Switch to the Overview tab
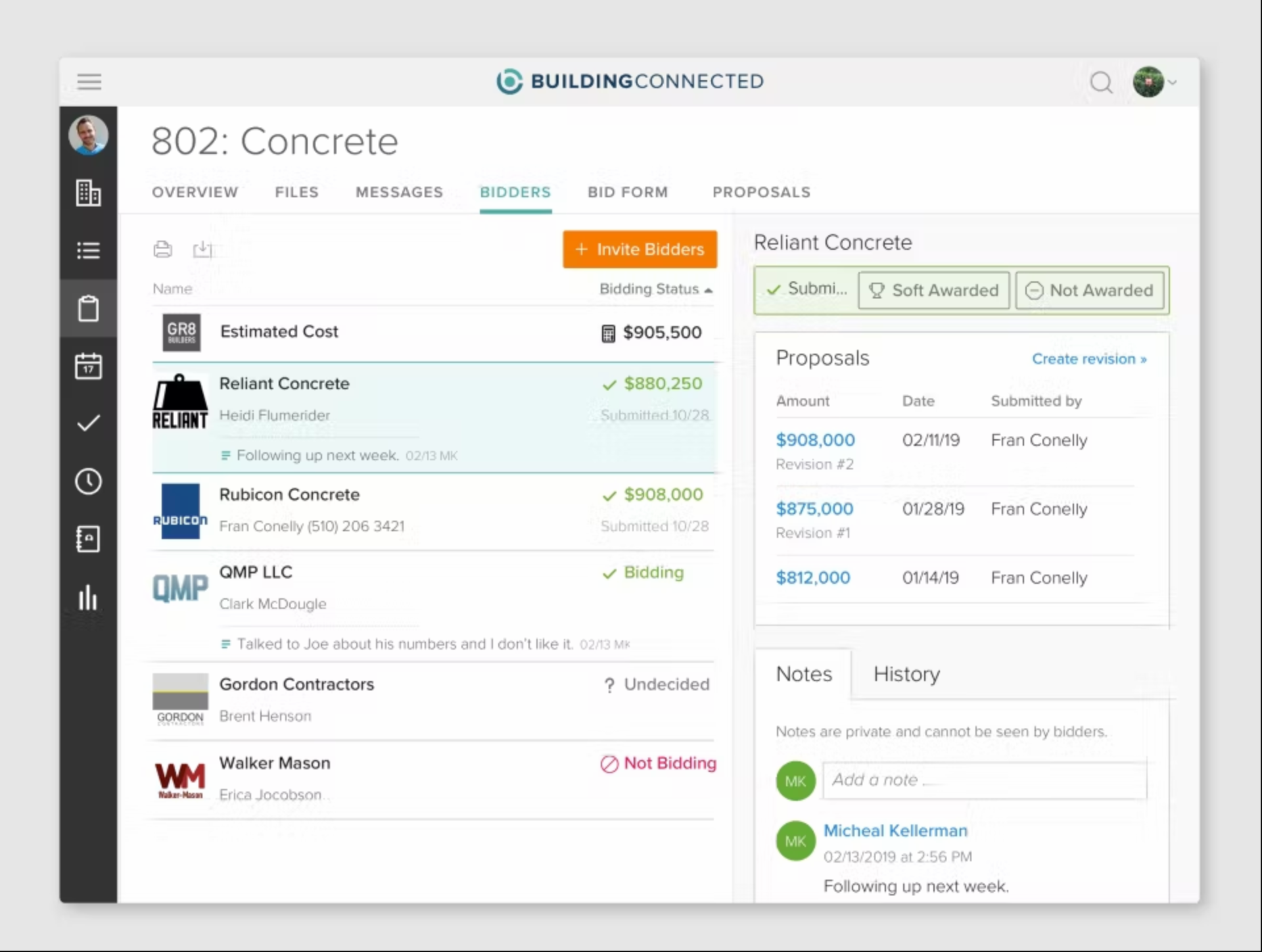Viewport: 1262px width, 952px height. 195,192
